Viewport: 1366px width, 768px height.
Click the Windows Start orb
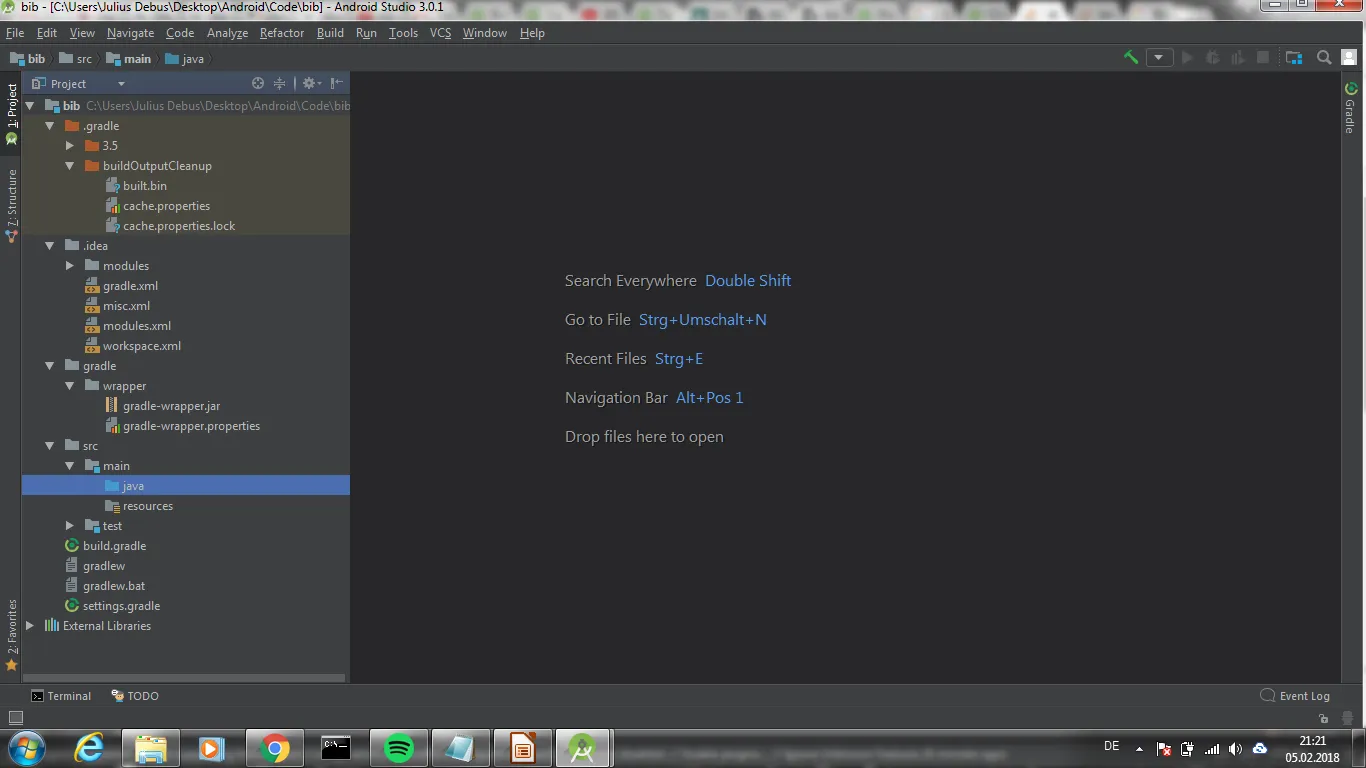tap(25, 748)
